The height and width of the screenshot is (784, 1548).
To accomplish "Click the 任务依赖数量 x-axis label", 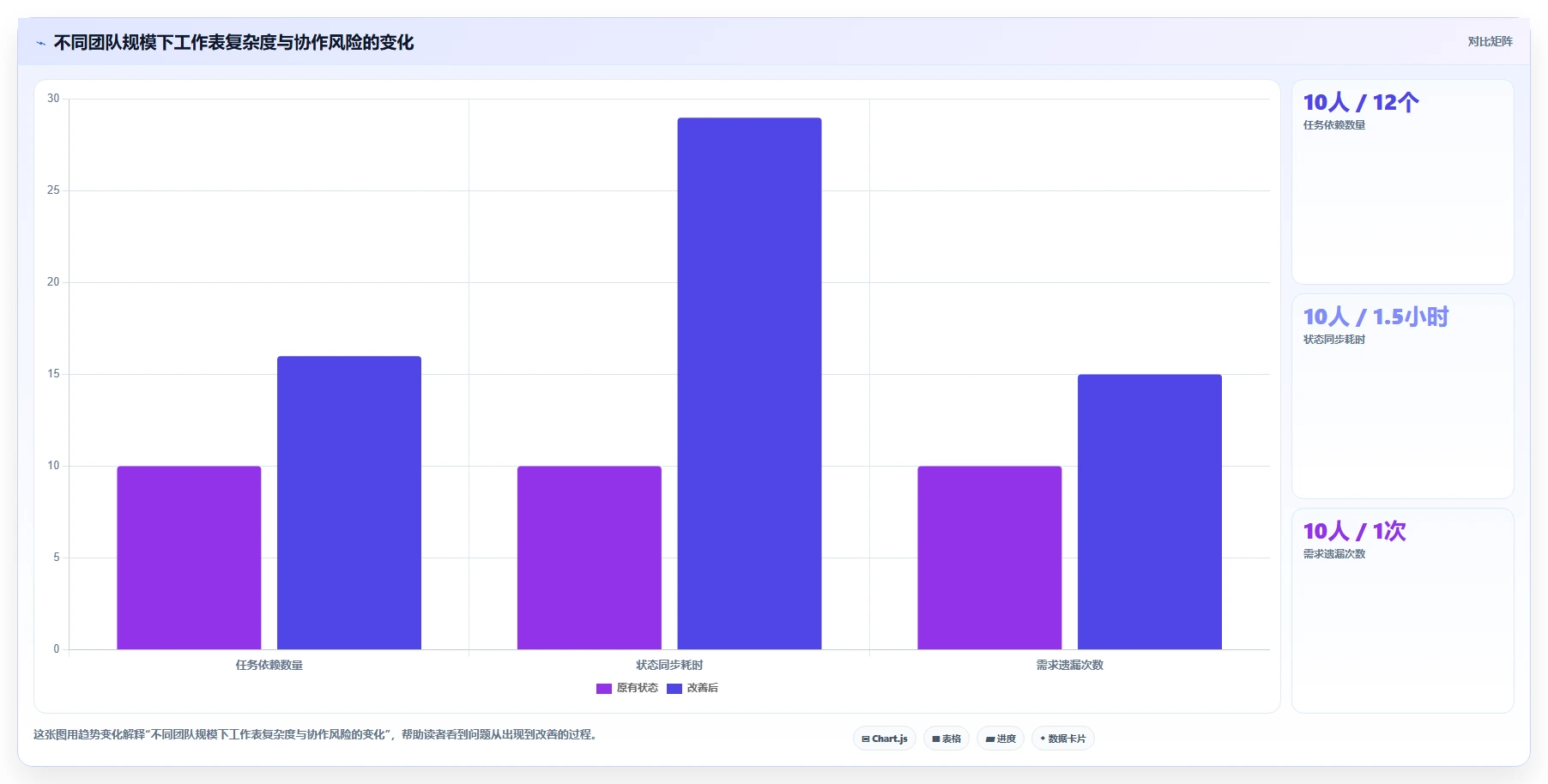I will click(x=269, y=665).
